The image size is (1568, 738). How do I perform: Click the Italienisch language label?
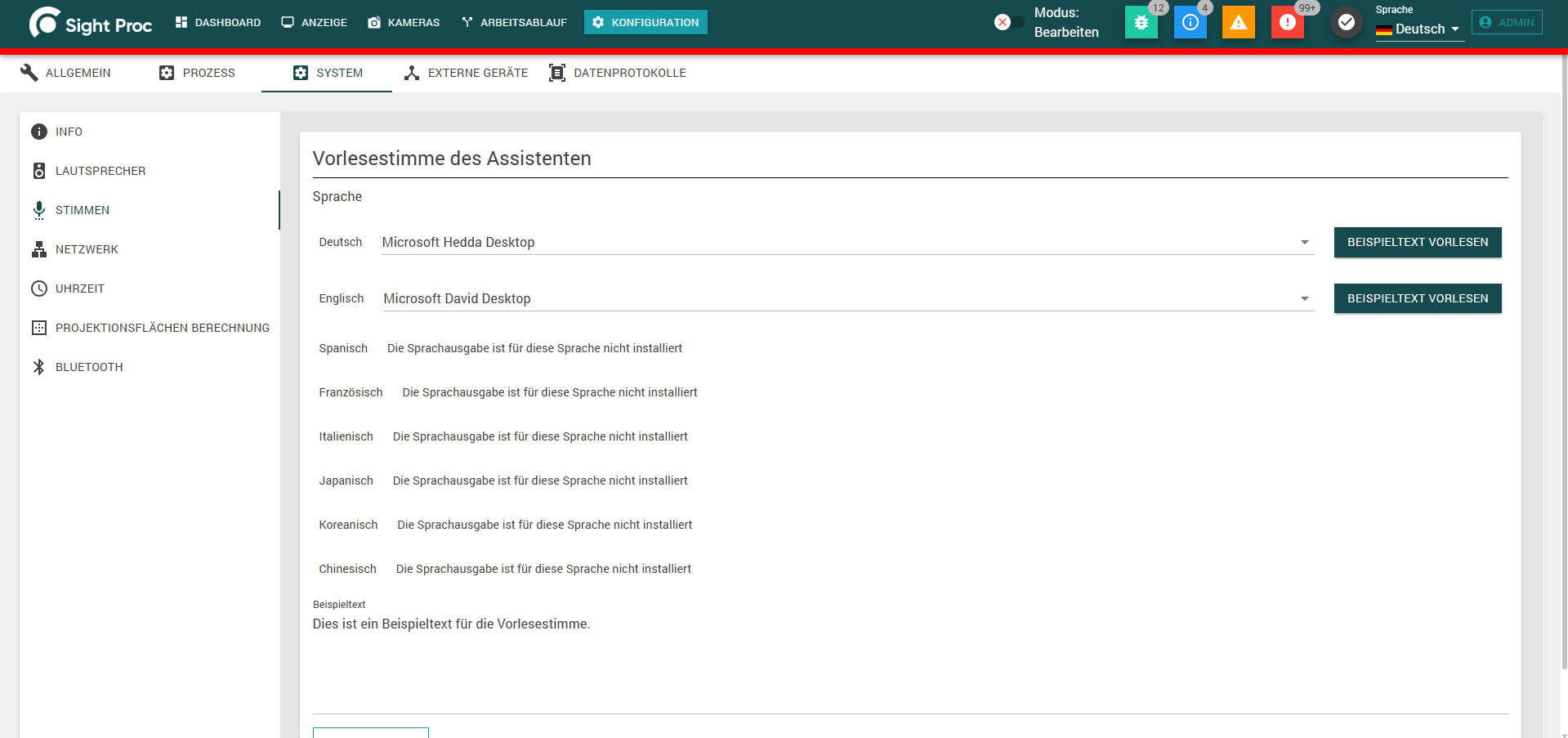point(346,436)
